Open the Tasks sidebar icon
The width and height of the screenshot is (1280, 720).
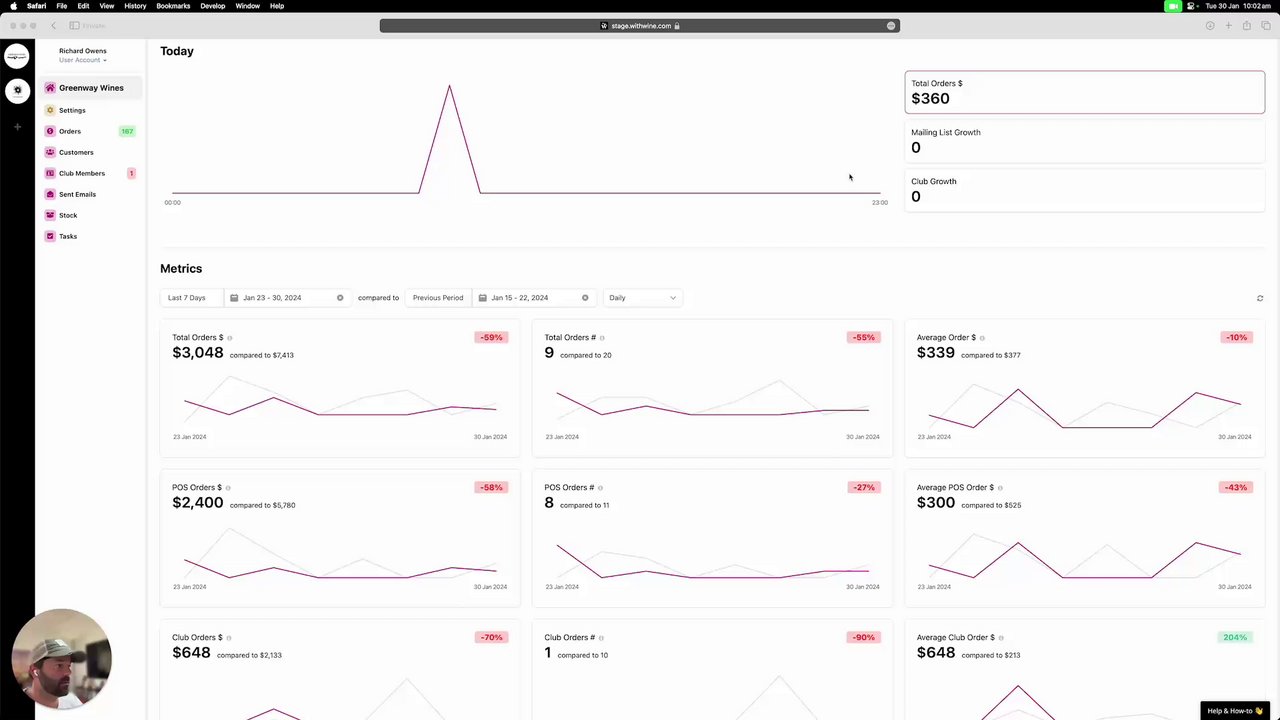coord(50,236)
